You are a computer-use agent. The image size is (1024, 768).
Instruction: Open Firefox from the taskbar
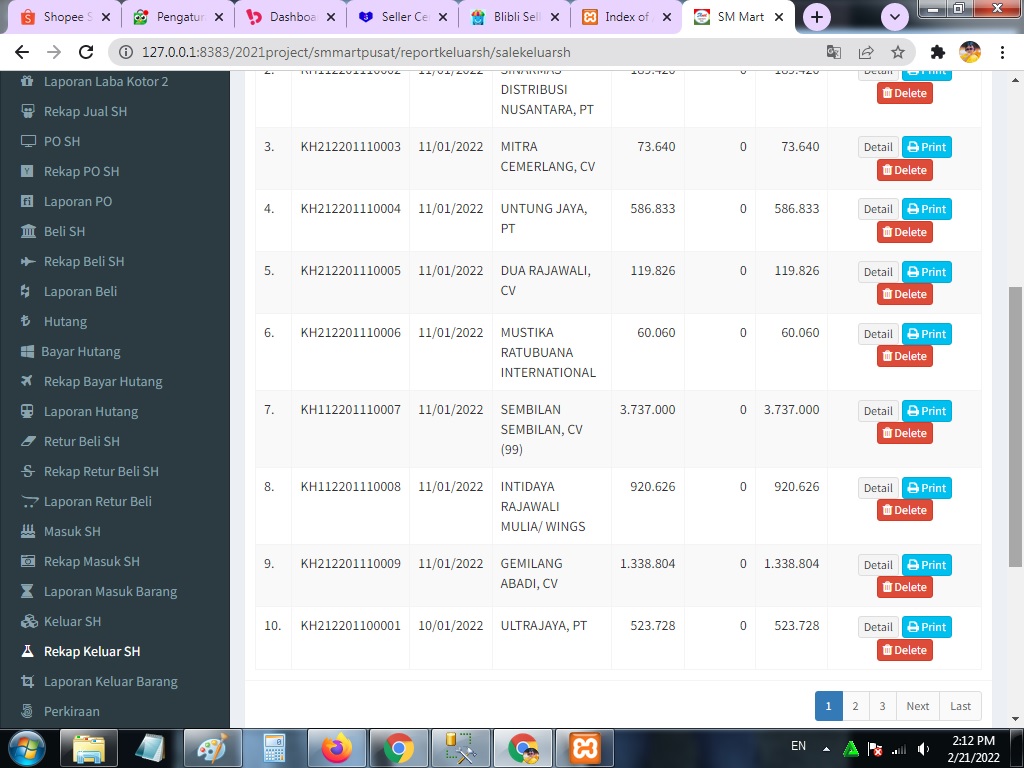(x=337, y=747)
